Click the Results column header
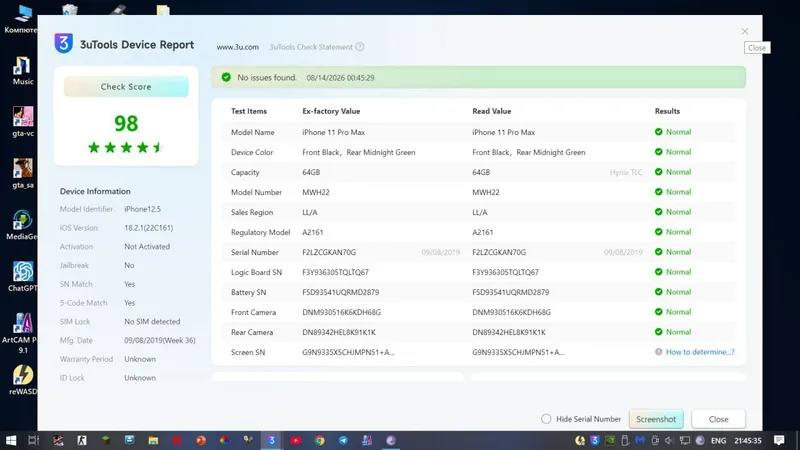Viewport: 800px width, 450px height. 667,111
